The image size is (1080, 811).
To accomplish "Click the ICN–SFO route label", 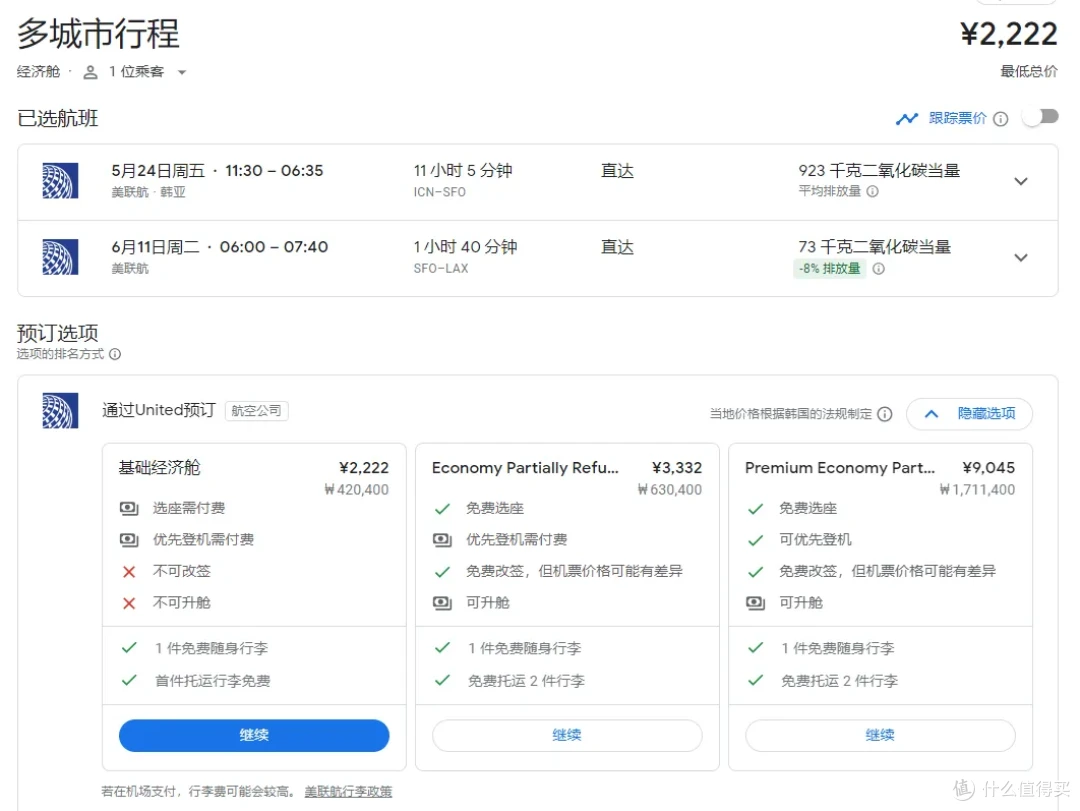I will coord(439,192).
